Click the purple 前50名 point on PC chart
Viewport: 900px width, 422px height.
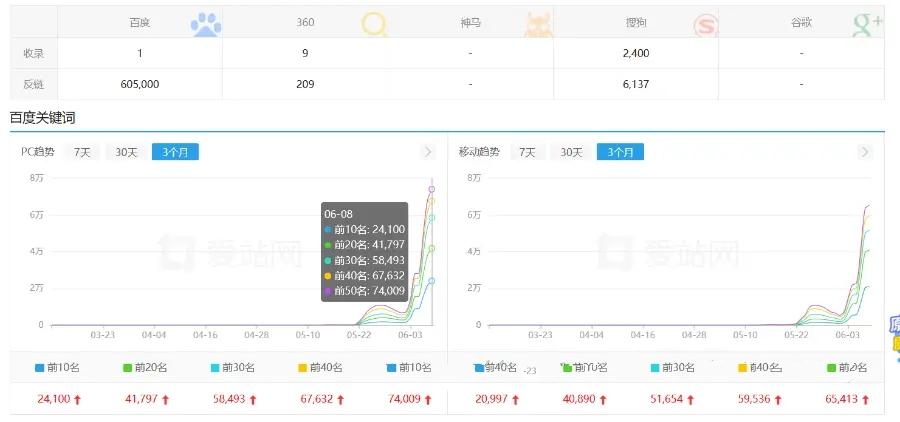click(432, 189)
